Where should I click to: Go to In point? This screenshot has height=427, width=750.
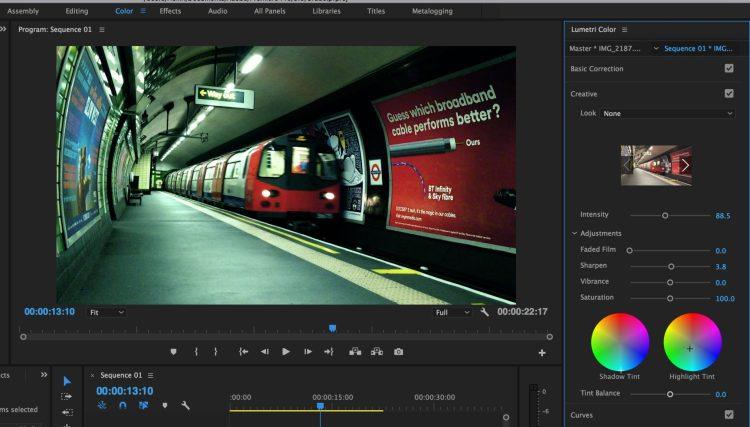tap(243, 352)
